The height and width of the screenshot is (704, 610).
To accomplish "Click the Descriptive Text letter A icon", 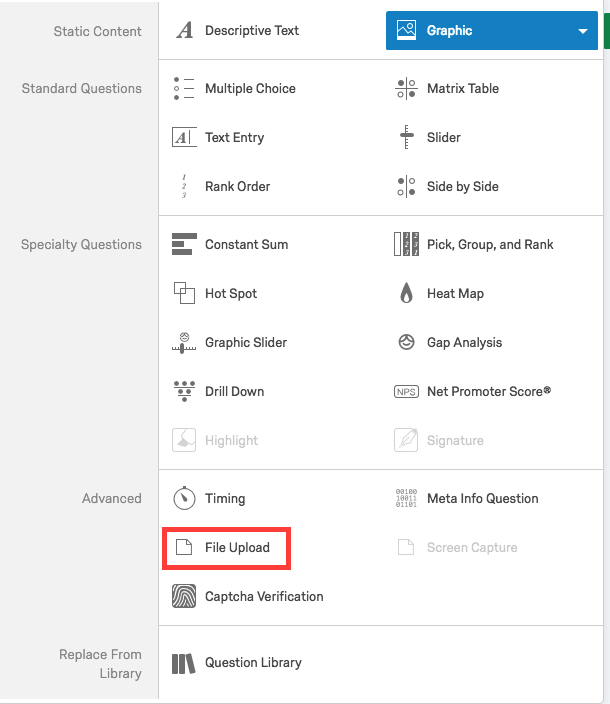I will point(184,31).
